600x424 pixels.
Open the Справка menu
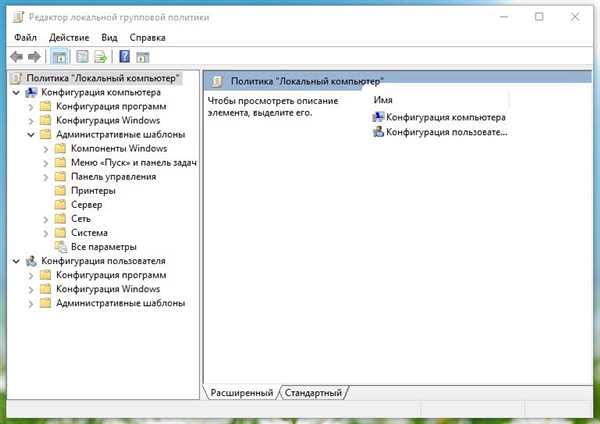click(x=147, y=38)
